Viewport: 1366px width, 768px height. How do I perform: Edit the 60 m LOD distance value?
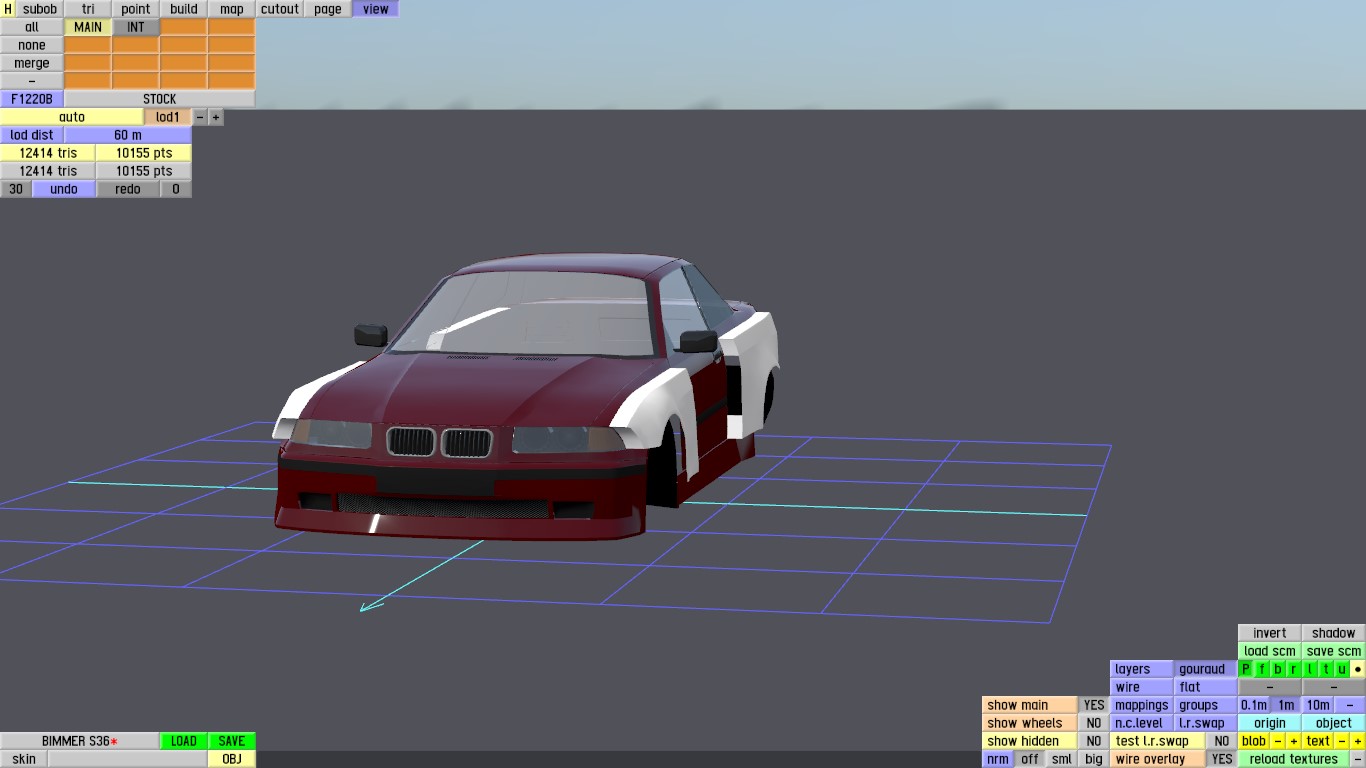(x=128, y=135)
